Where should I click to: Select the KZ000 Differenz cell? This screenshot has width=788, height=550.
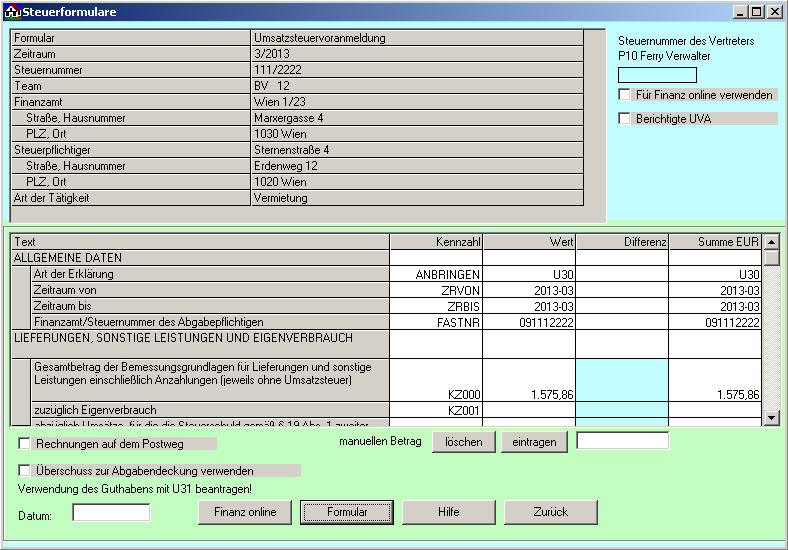621,380
